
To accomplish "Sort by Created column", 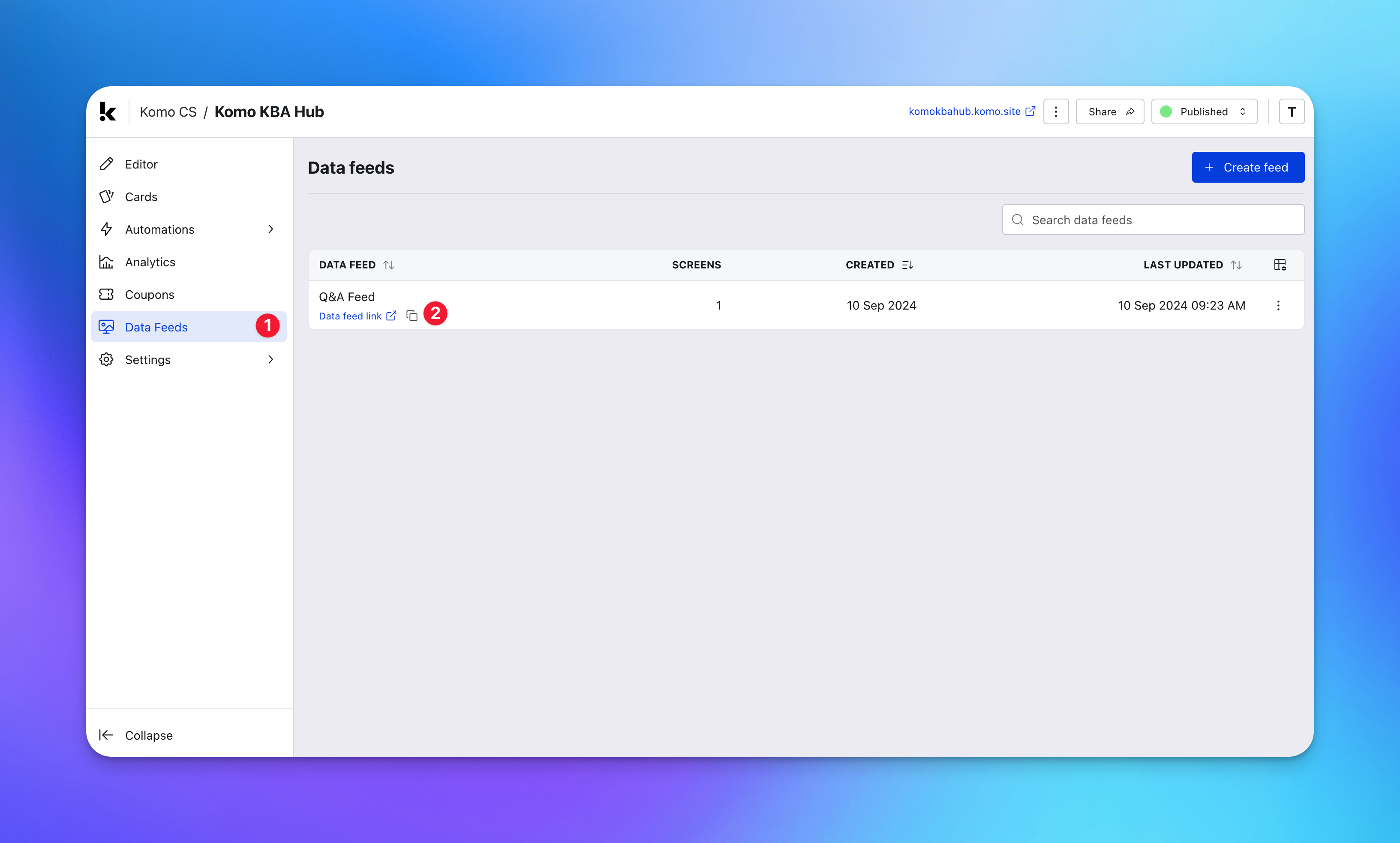I will coord(907,265).
